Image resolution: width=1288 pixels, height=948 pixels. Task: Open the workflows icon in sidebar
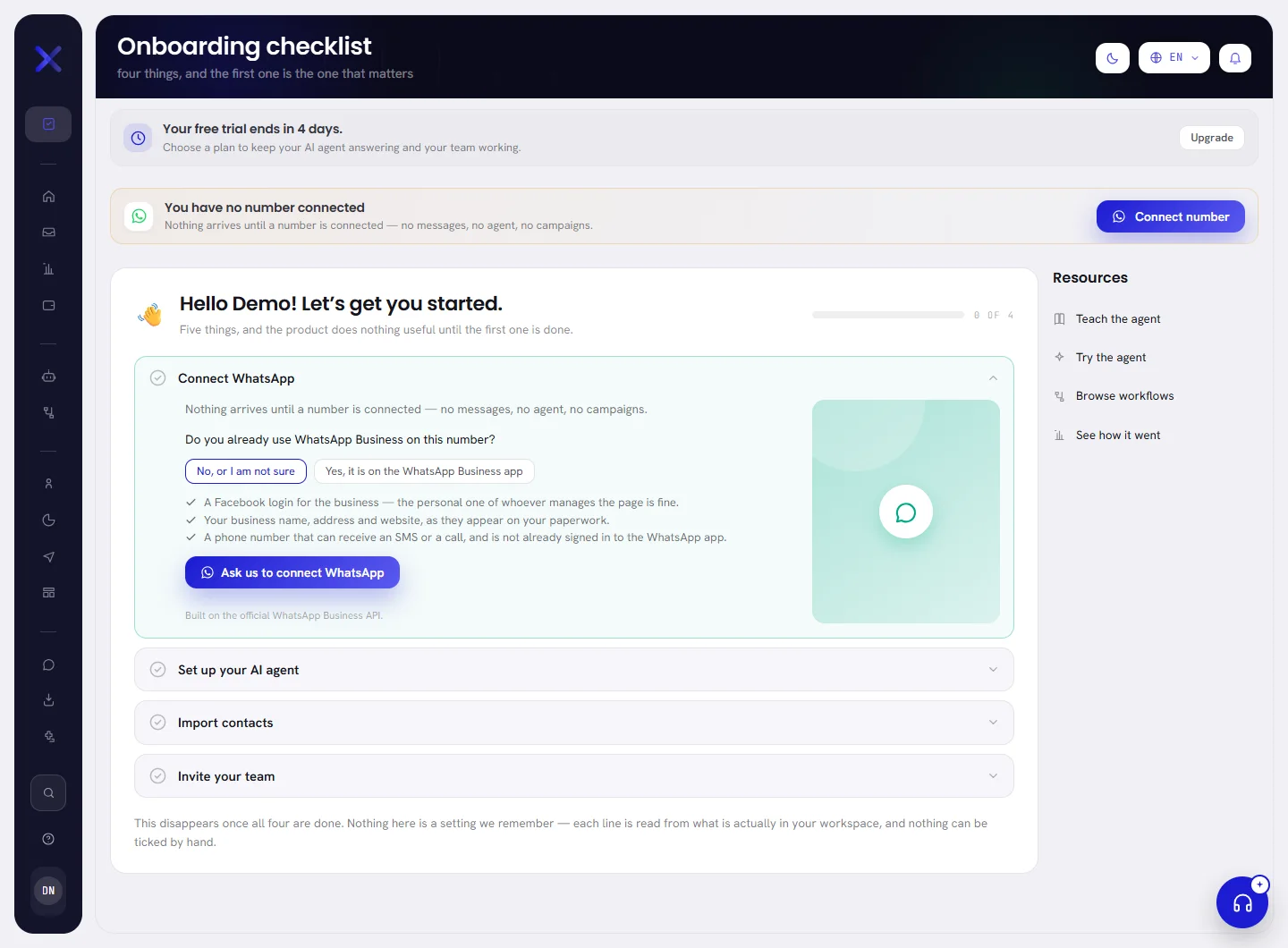(48, 413)
